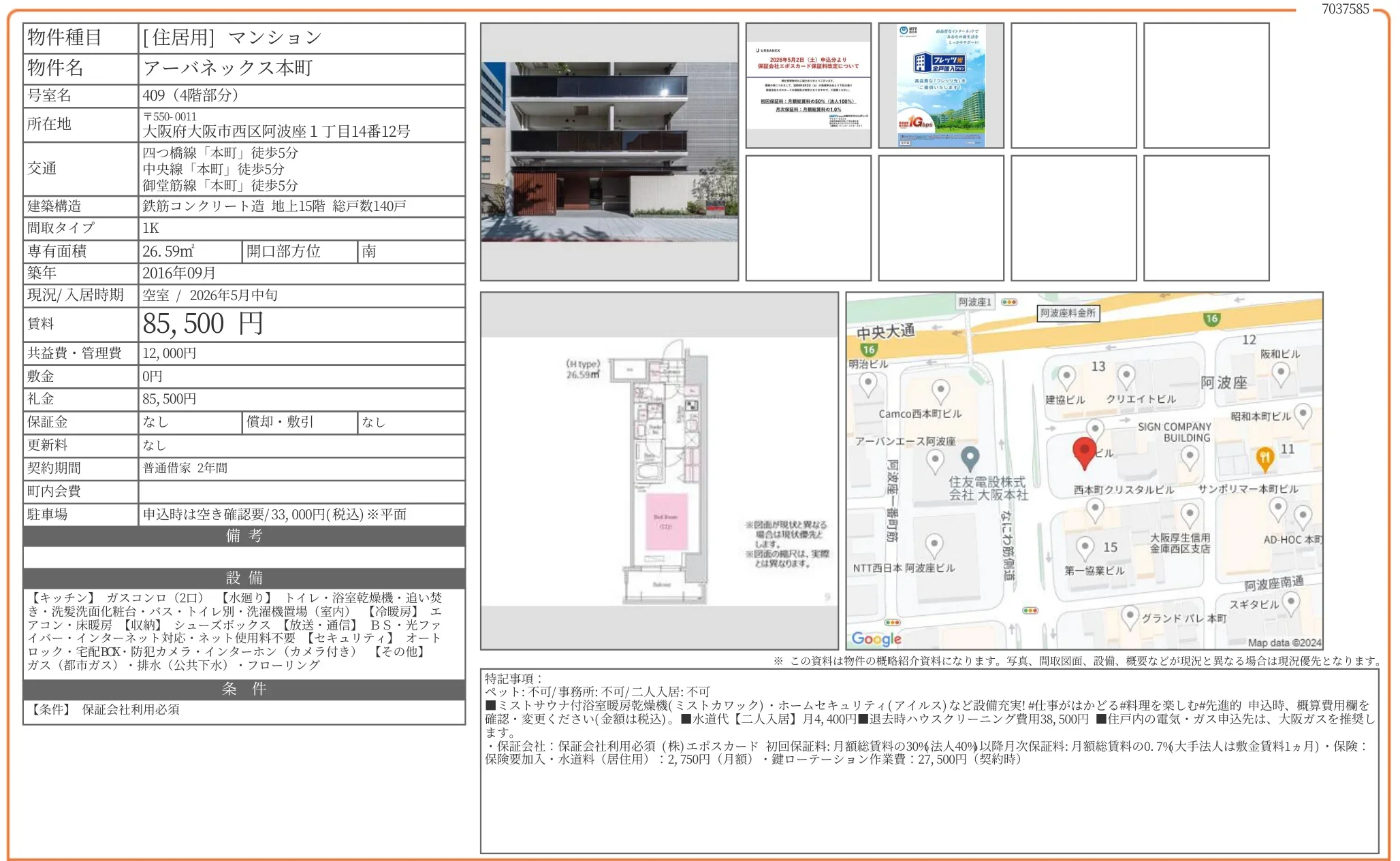This screenshot has height=861, width=1400.
Task: Click the property ID 7037585
Action: [x=1345, y=9]
